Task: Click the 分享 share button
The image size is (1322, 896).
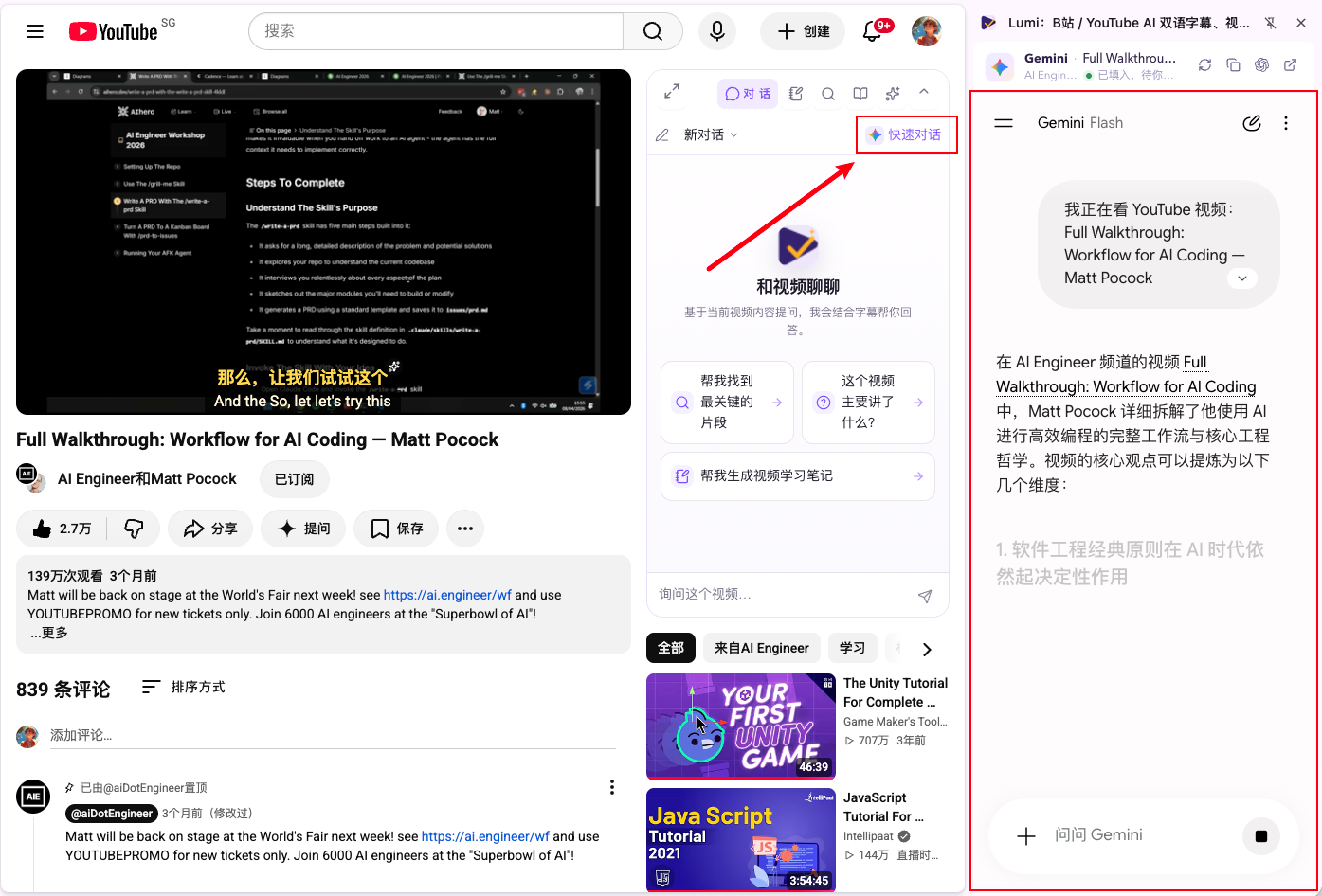Action: [210, 529]
